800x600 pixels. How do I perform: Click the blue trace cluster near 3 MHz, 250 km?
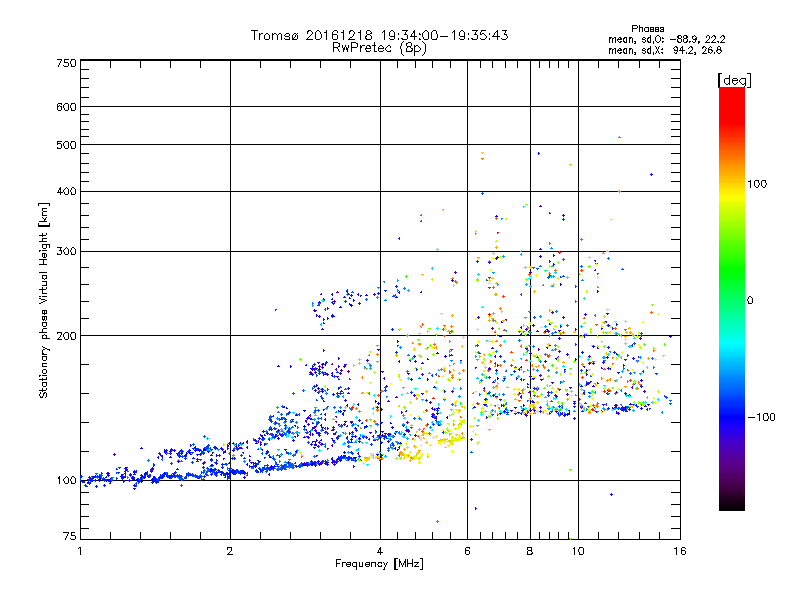pyautogui.click(x=339, y=305)
